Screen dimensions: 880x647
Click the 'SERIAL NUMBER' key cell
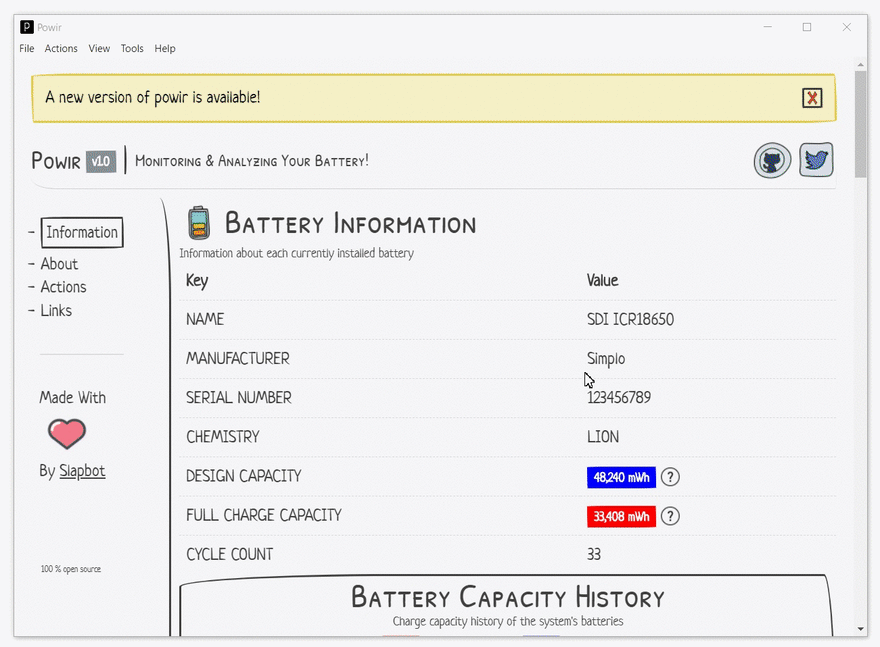[x=239, y=398]
